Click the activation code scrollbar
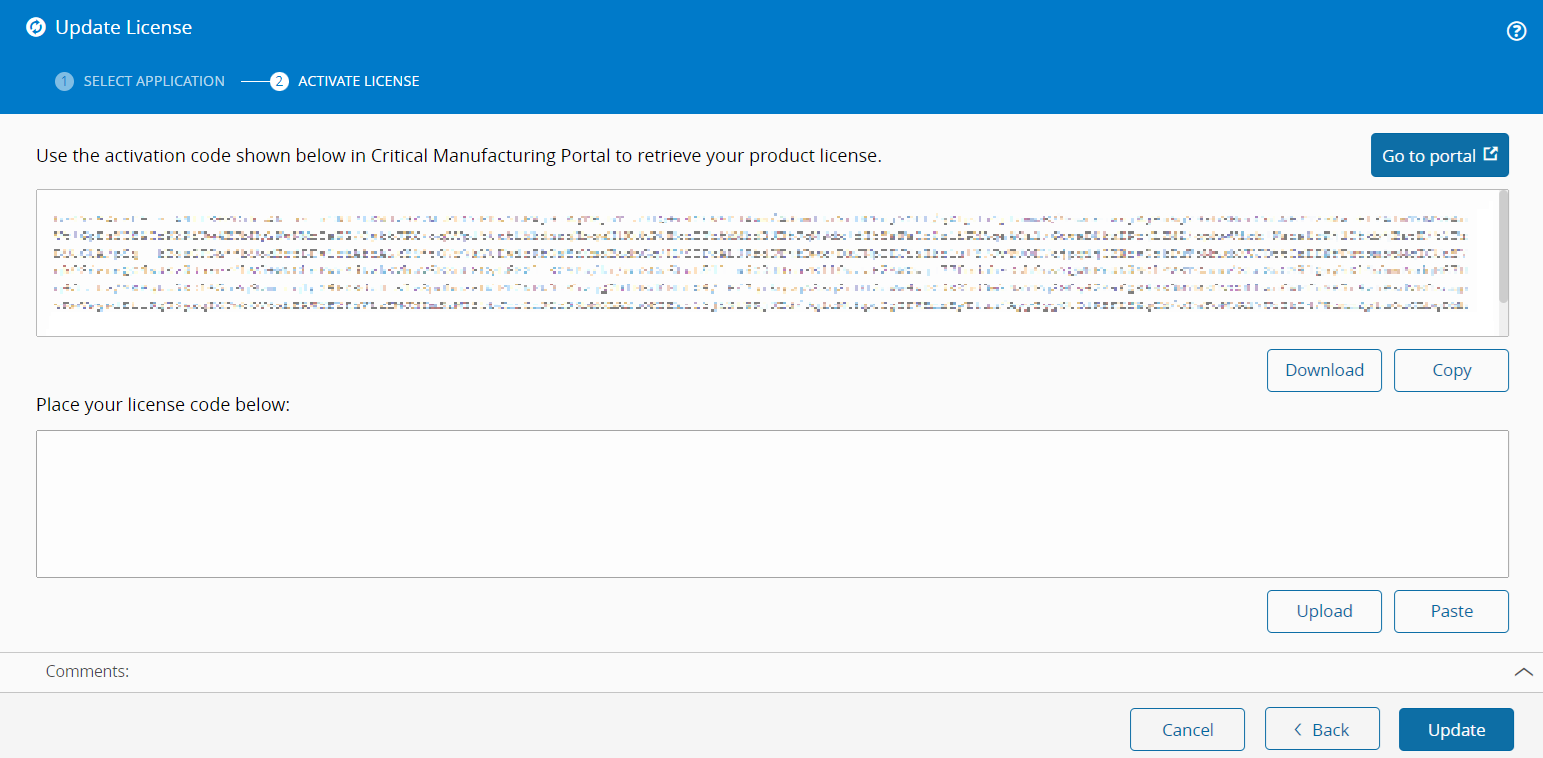This screenshot has width=1543, height=758. [1503, 246]
